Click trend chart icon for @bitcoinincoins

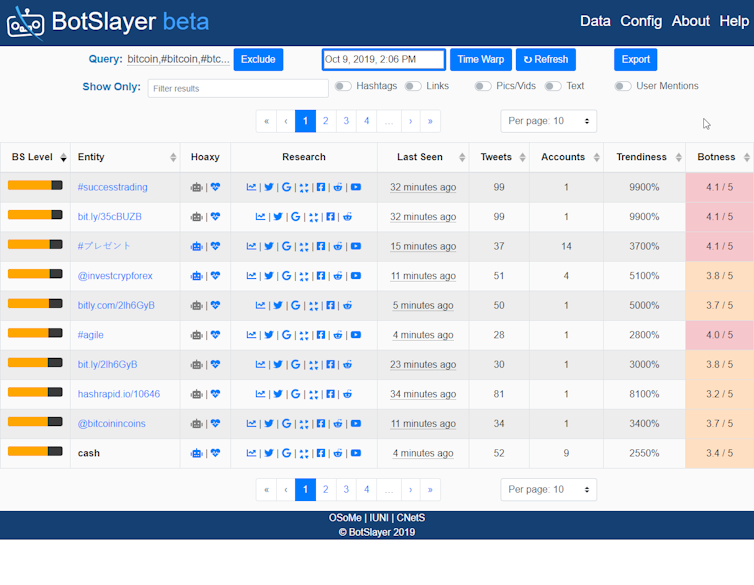coord(252,424)
